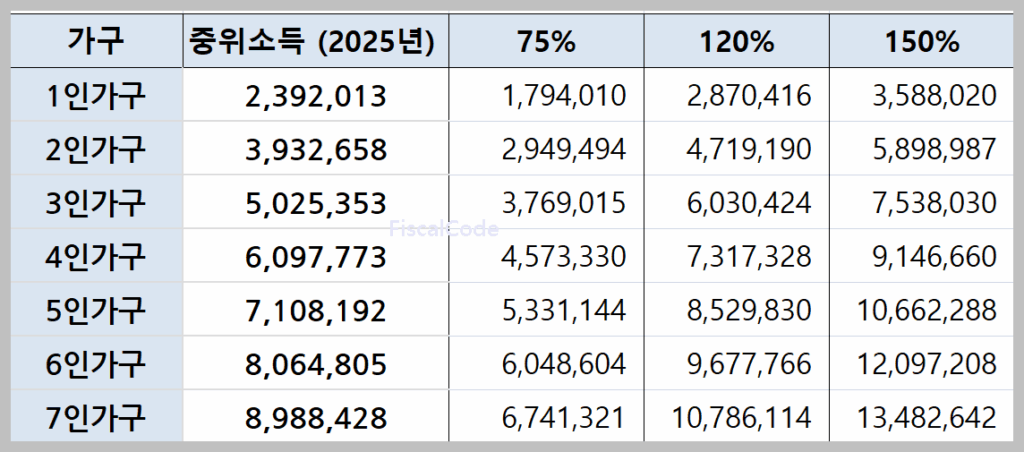The height and width of the screenshot is (452, 1024).
Task: Click the cell showing 7,538,030
Action: [933, 203]
